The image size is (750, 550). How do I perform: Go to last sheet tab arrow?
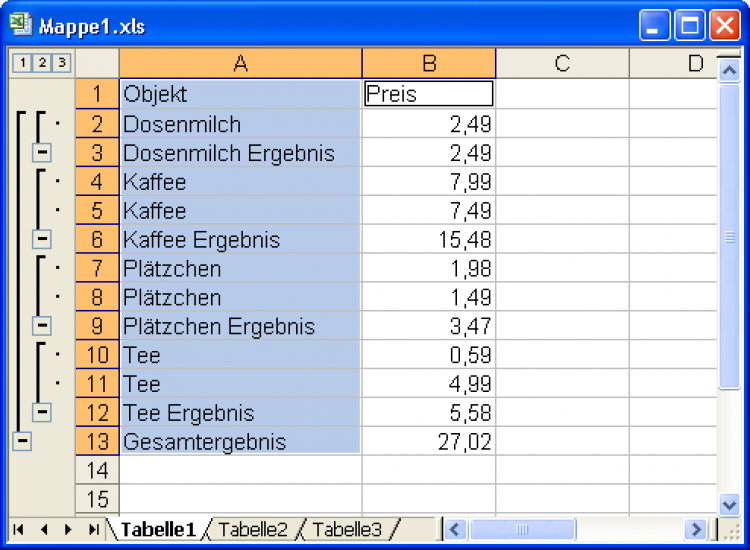[x=93, y=529]
